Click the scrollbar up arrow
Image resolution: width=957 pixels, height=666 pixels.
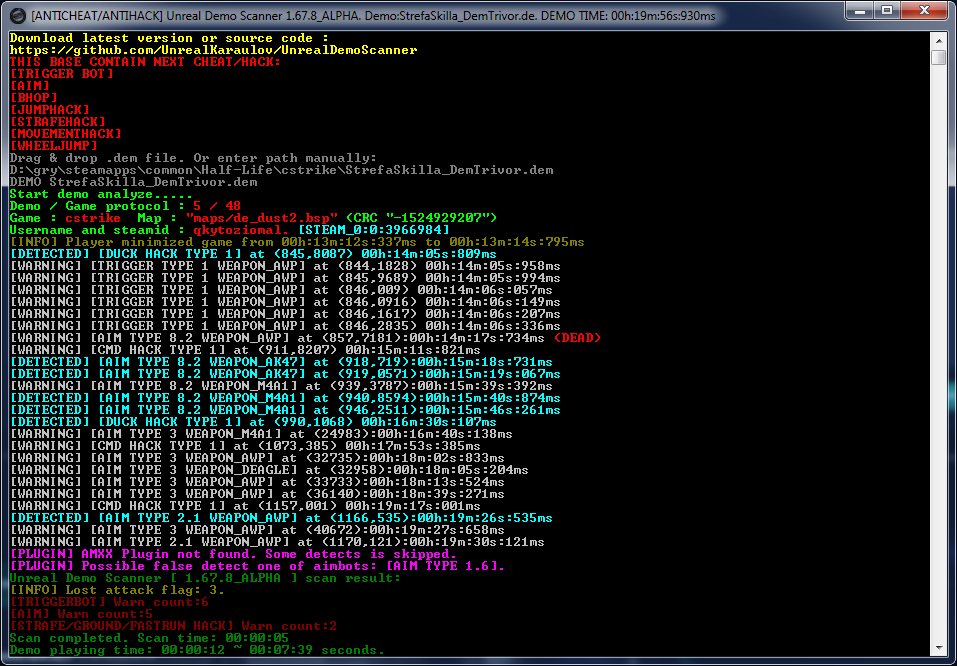(939, 40)
